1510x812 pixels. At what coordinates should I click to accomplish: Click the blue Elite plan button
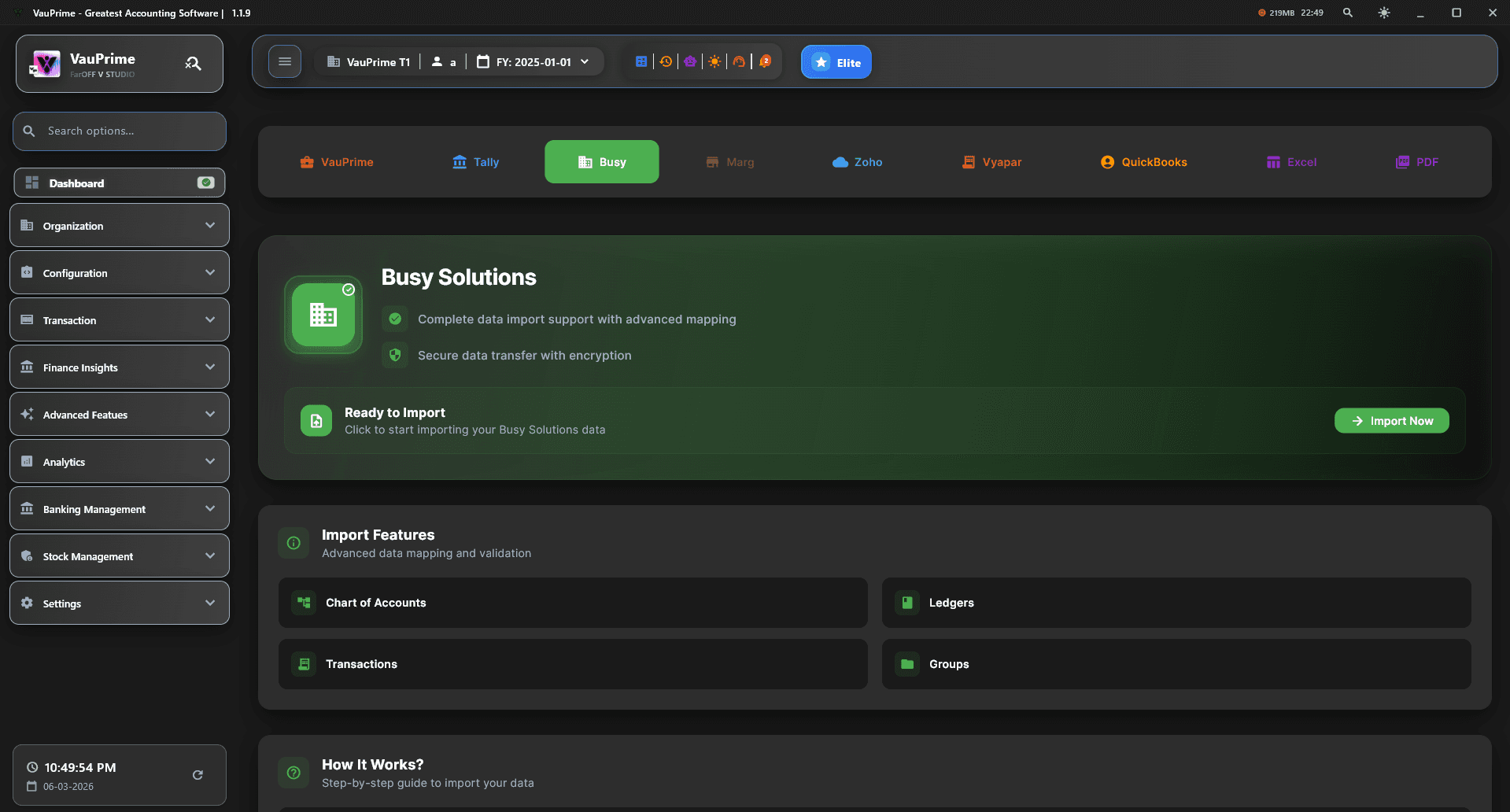[x=836, y=62]
